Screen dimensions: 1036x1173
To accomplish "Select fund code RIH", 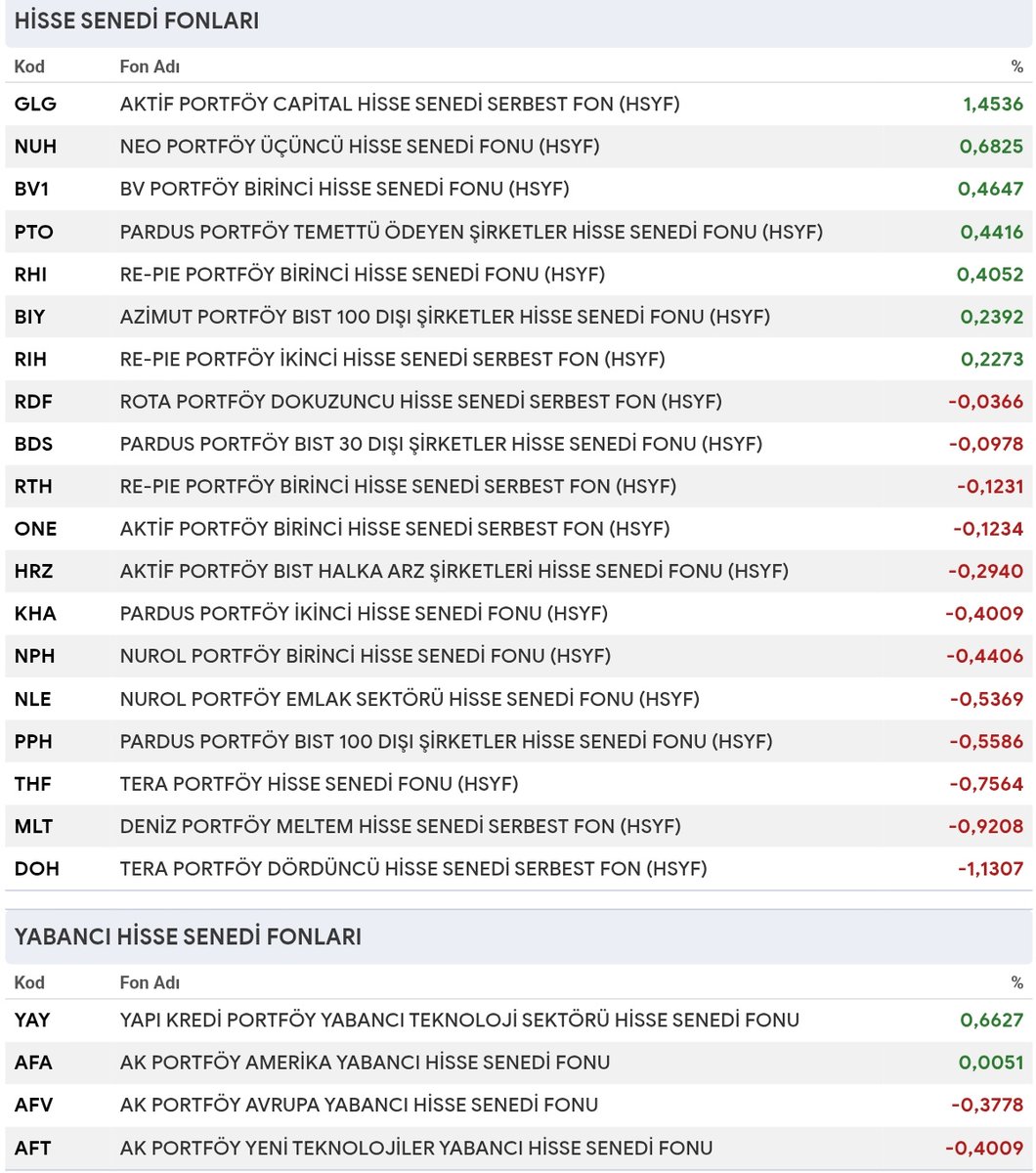I will 31,359.
